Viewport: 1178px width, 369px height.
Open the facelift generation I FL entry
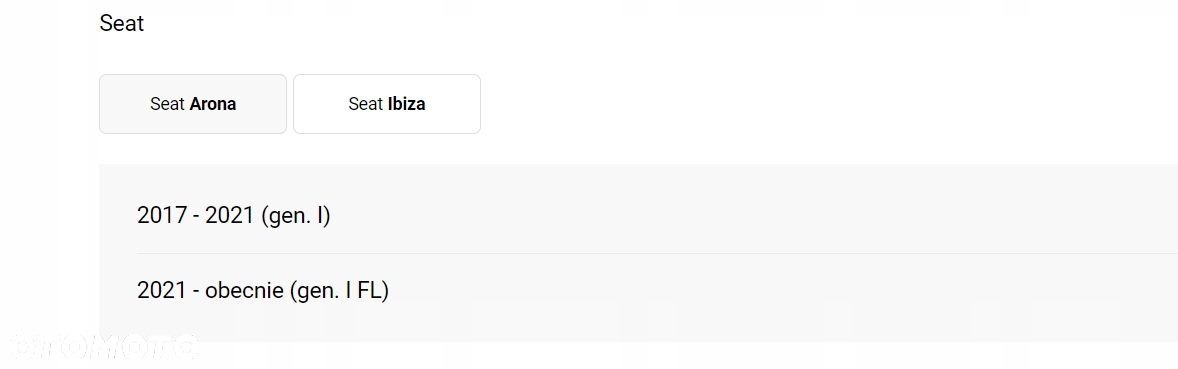click(263, 290)
